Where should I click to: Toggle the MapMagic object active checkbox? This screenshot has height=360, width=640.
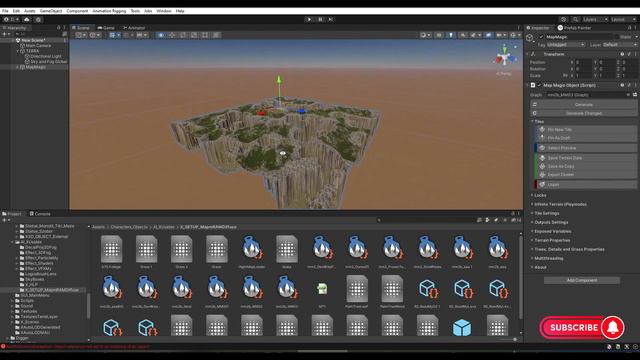[541, 37]
